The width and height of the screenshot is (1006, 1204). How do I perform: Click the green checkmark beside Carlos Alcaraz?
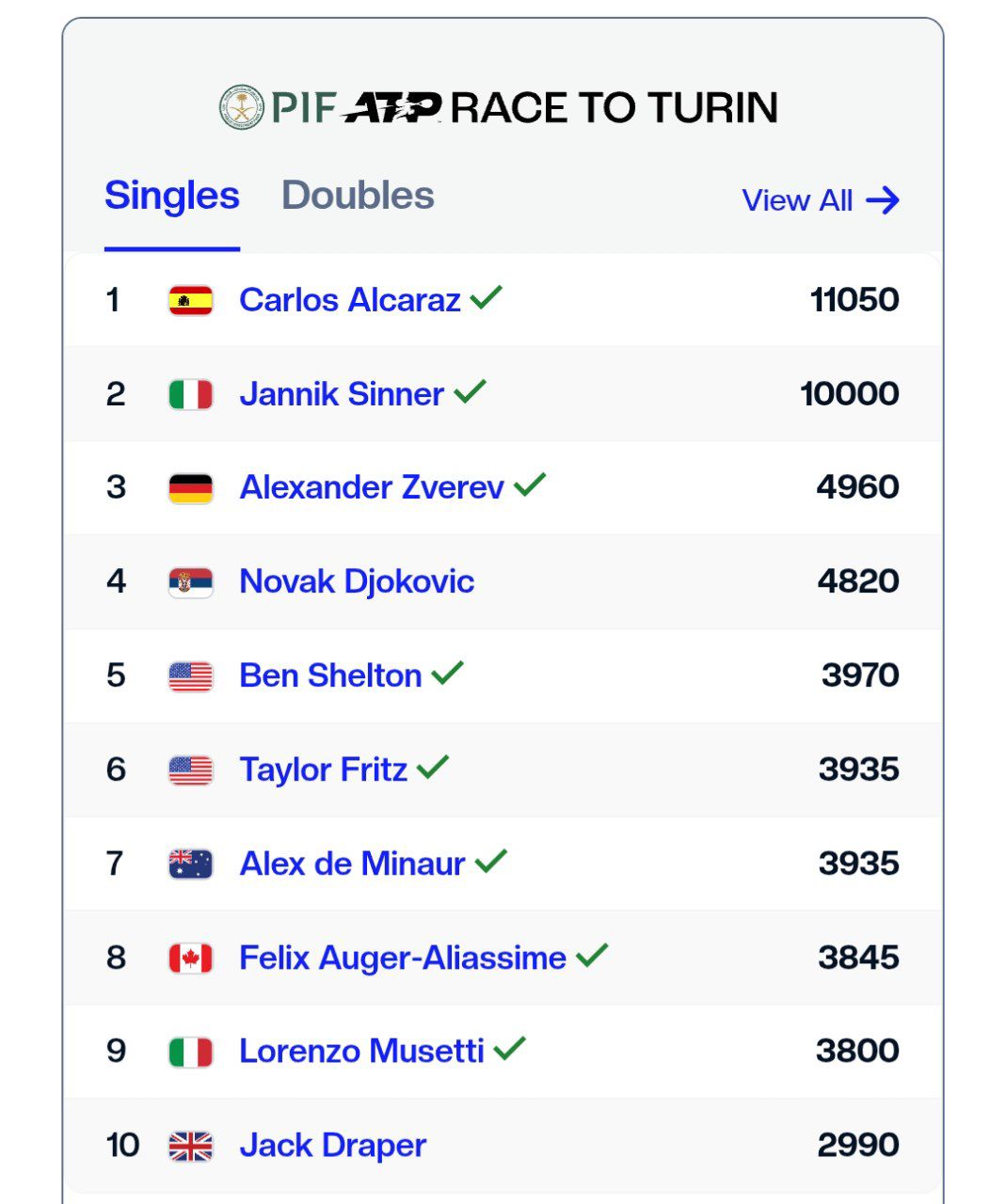point(487,298)
